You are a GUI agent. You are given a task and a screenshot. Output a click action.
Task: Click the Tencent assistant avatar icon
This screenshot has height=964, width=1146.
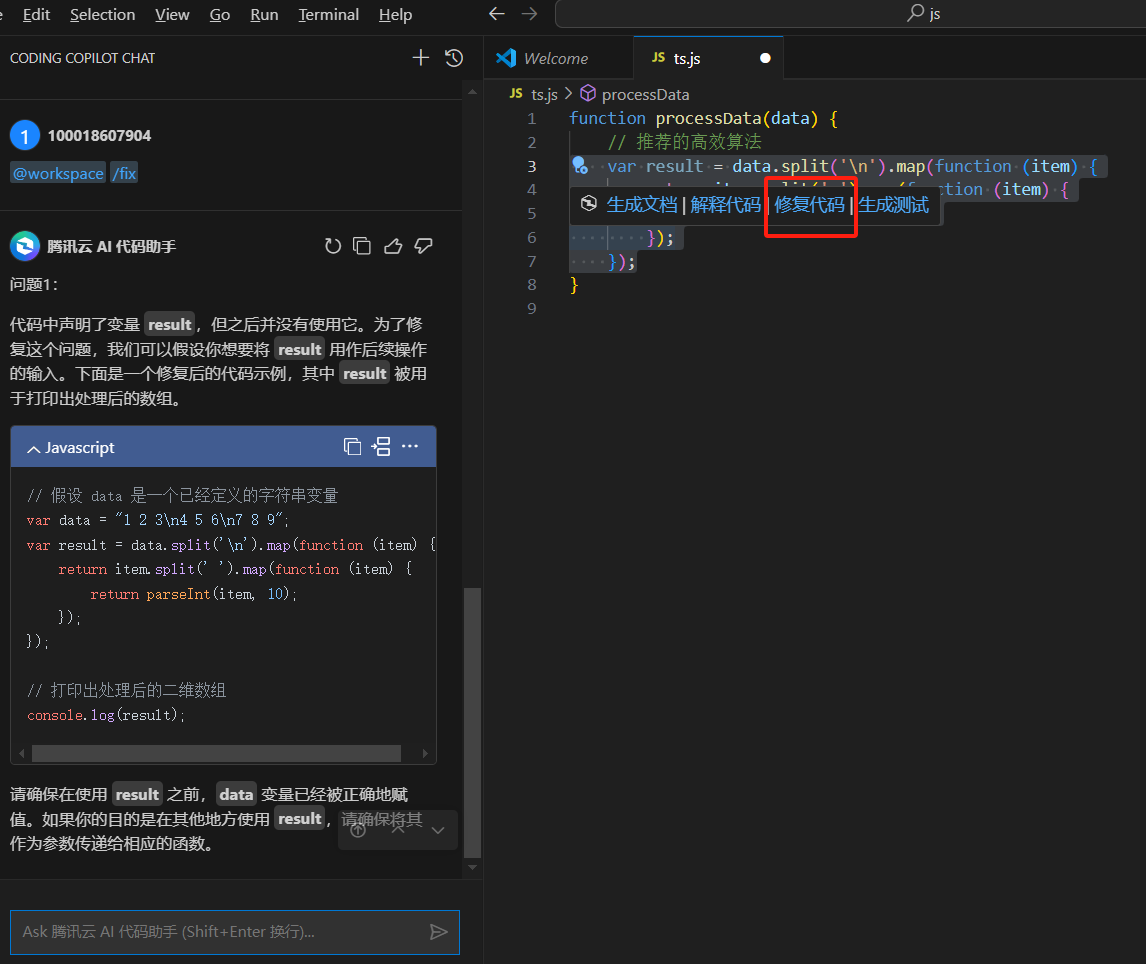(x=25, y=246)
